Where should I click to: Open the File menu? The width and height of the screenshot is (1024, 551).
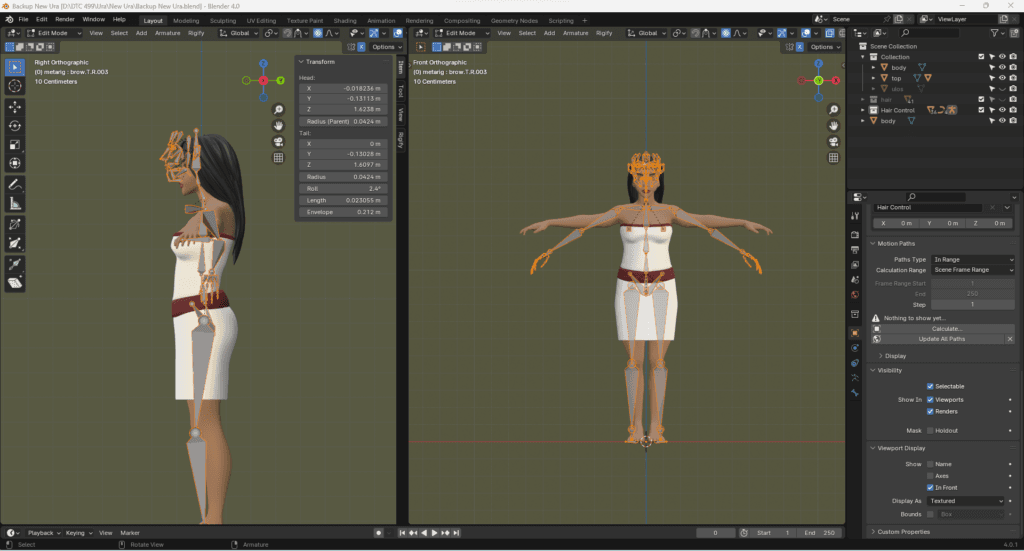24,20
